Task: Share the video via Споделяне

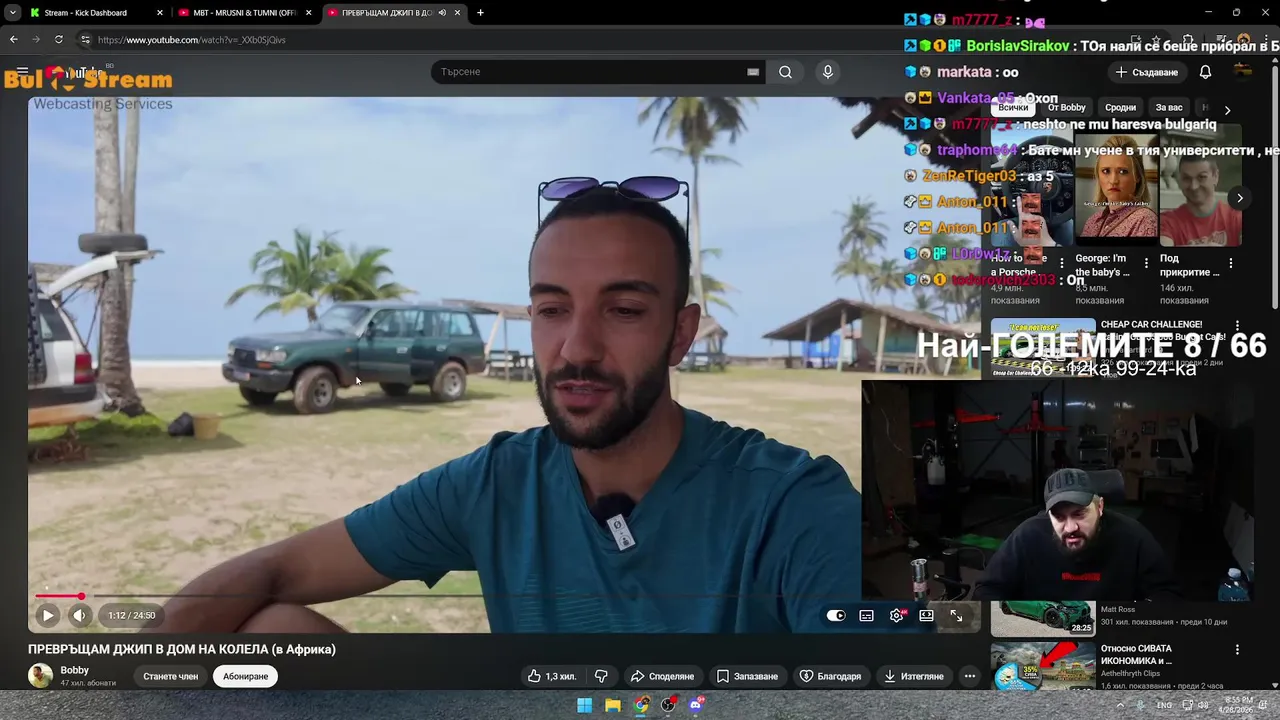Action: pos(662,677)
